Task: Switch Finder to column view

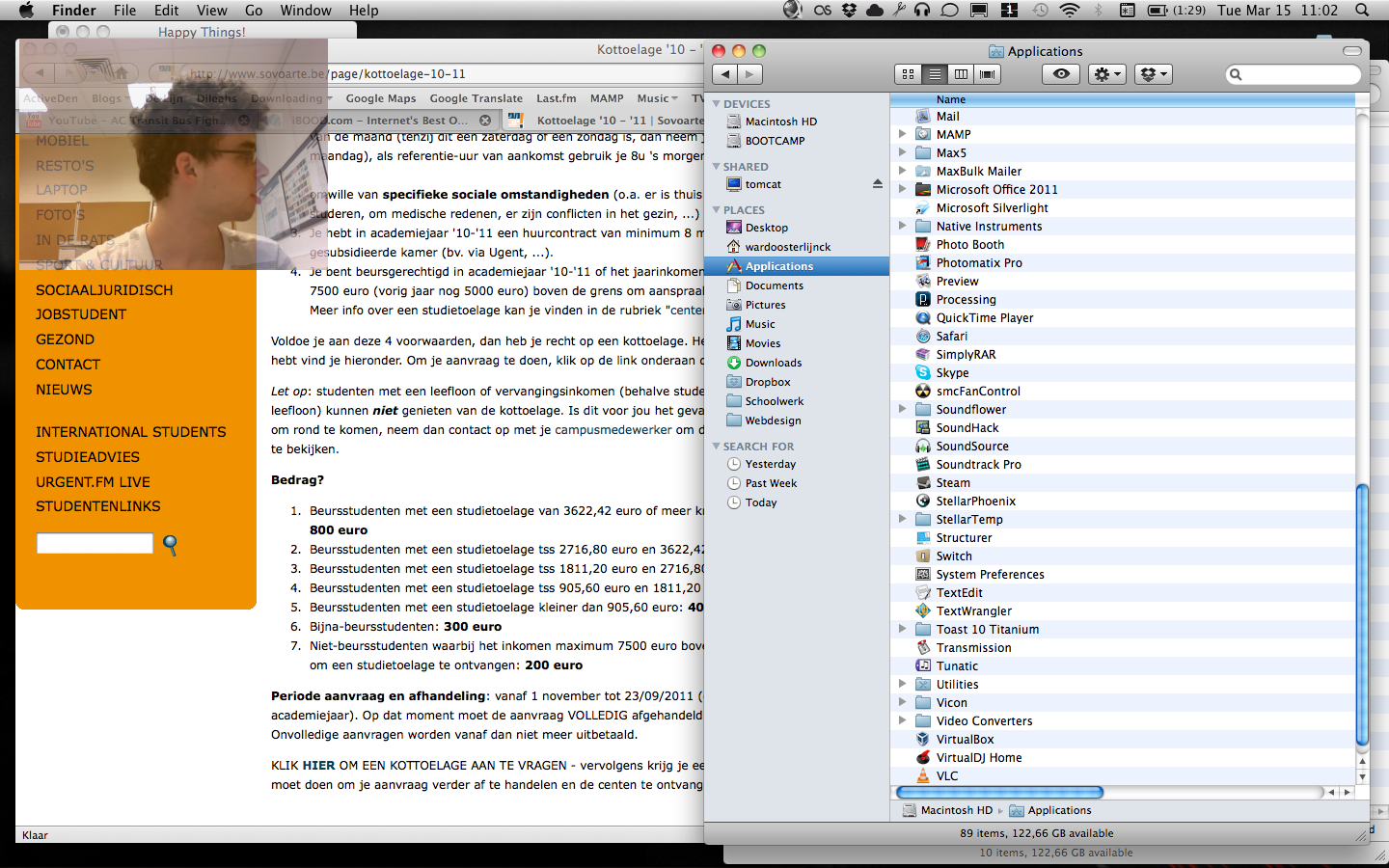Action: click(961, 74)
